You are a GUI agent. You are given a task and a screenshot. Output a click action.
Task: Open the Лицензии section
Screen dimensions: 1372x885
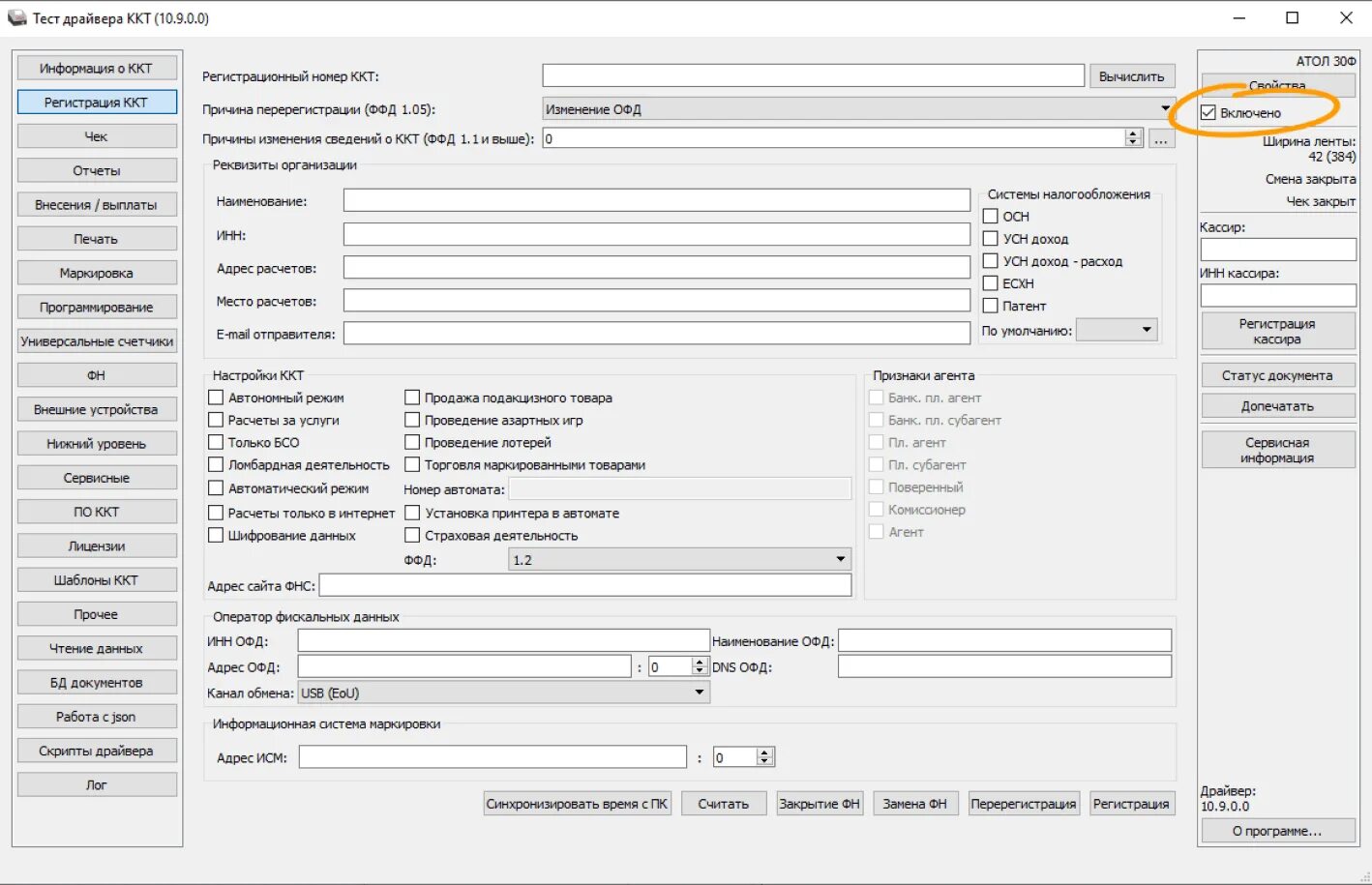point(97,546)
